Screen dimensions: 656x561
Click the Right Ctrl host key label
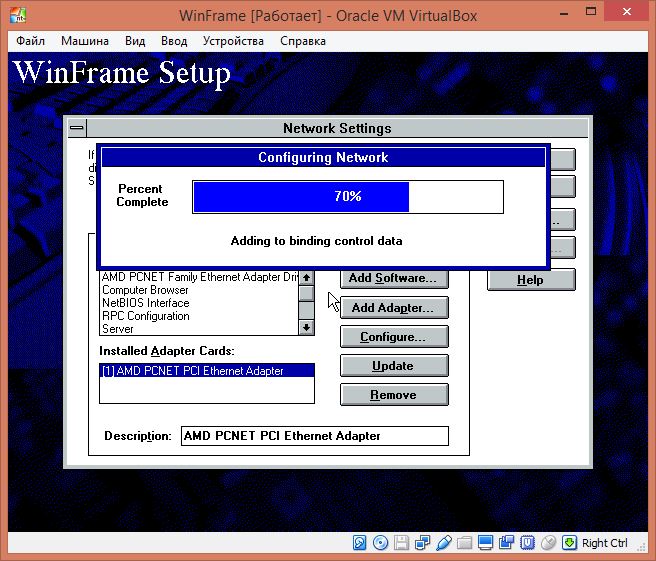[605, 543]
